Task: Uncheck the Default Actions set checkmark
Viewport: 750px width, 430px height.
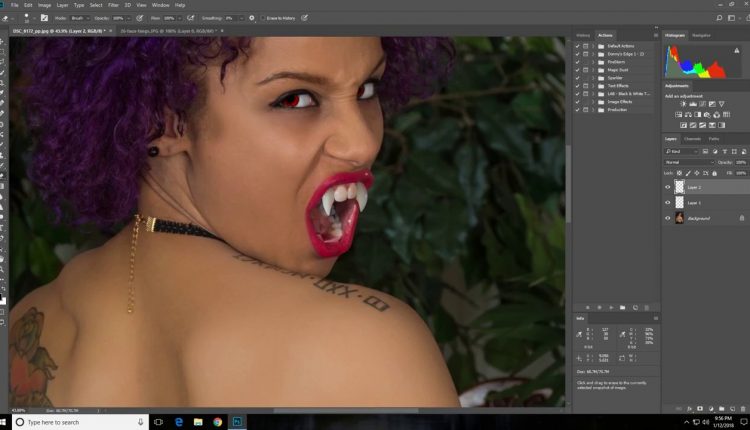Action: 578,46
